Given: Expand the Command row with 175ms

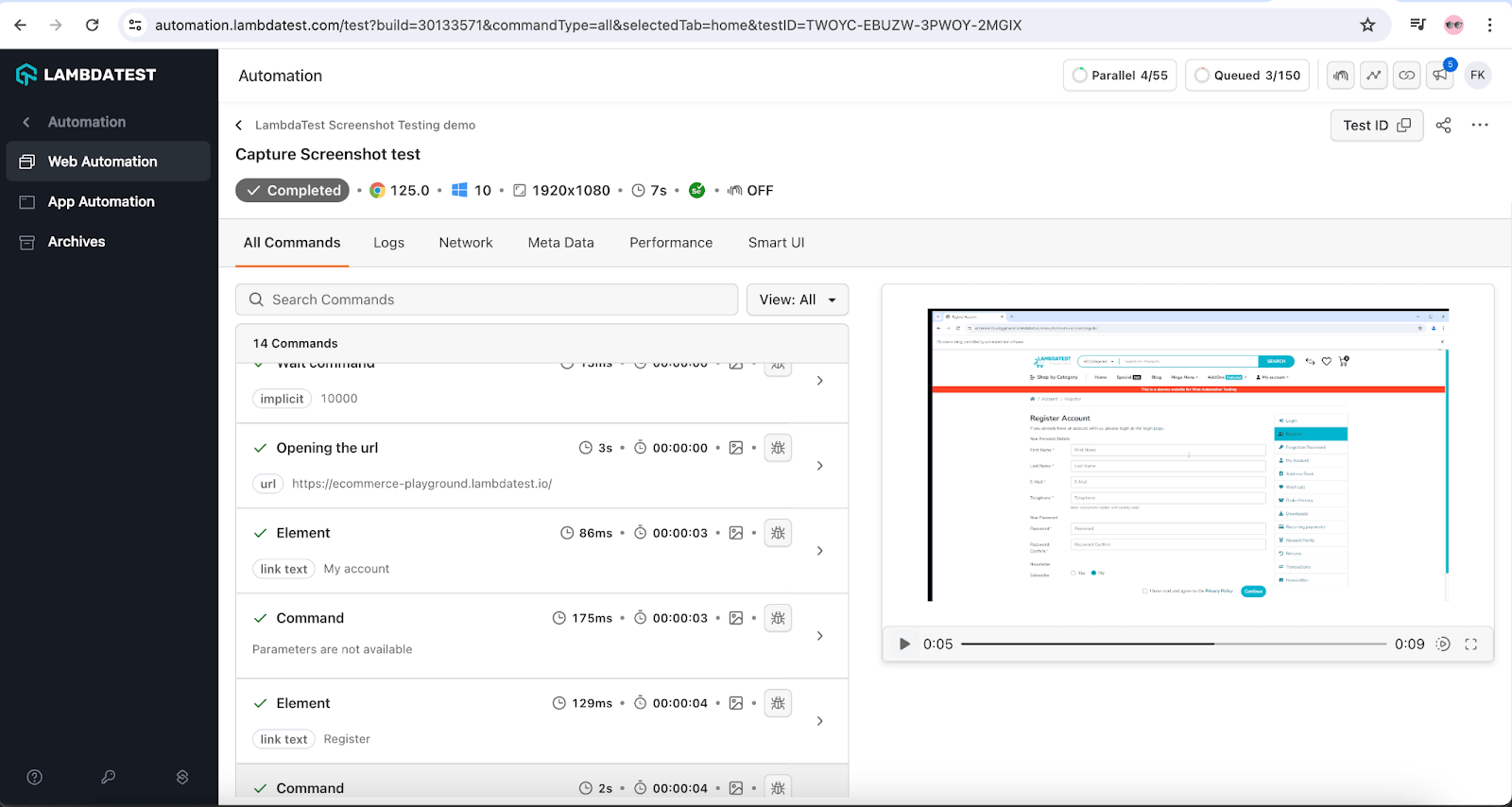Looking at the screenshot, I should 819,636.
